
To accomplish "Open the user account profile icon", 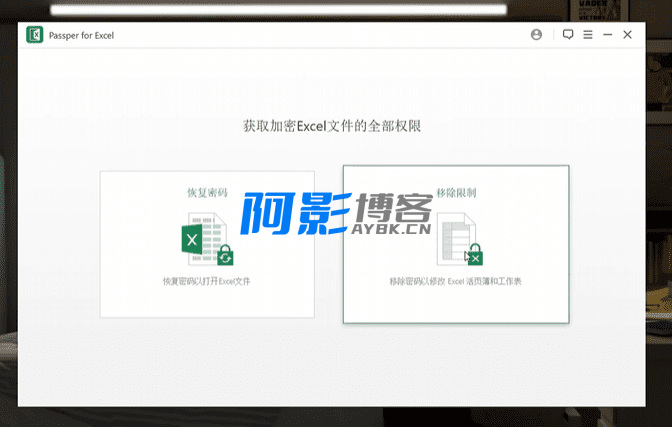I will click(537, 35).
